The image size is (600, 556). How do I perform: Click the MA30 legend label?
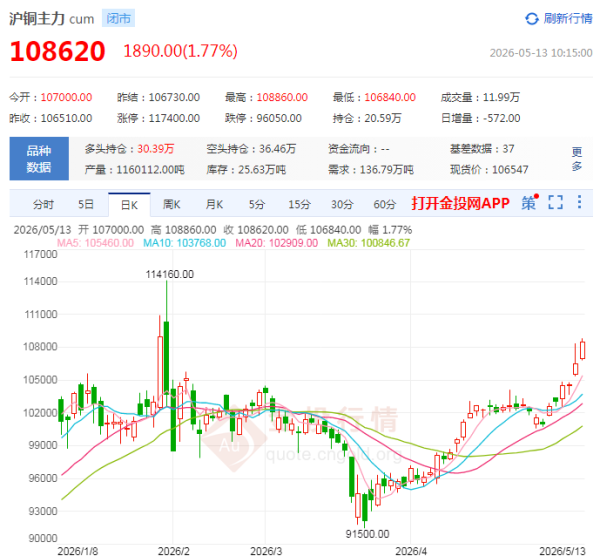[368, 243]
